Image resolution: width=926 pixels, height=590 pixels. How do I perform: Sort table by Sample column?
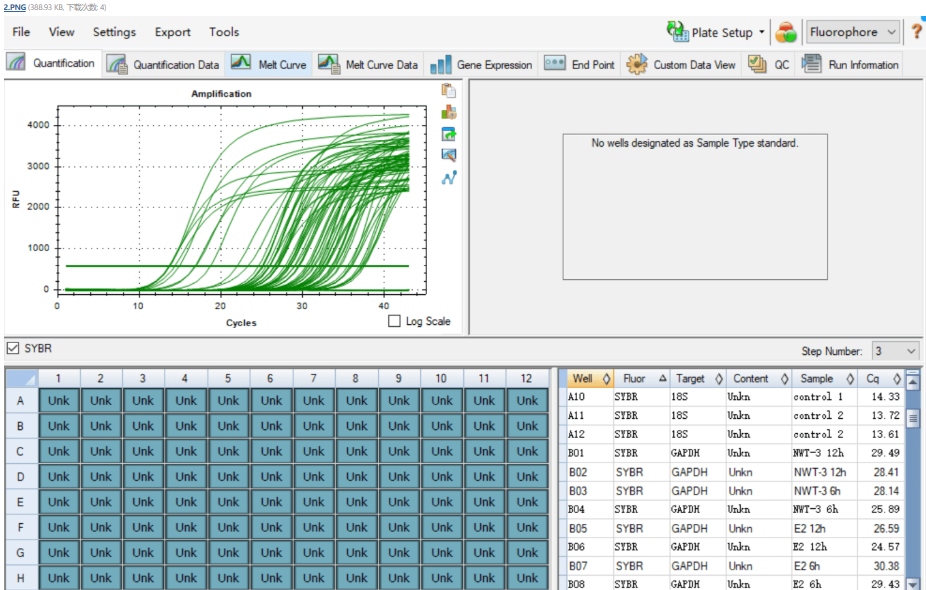[x=824, y=379]
